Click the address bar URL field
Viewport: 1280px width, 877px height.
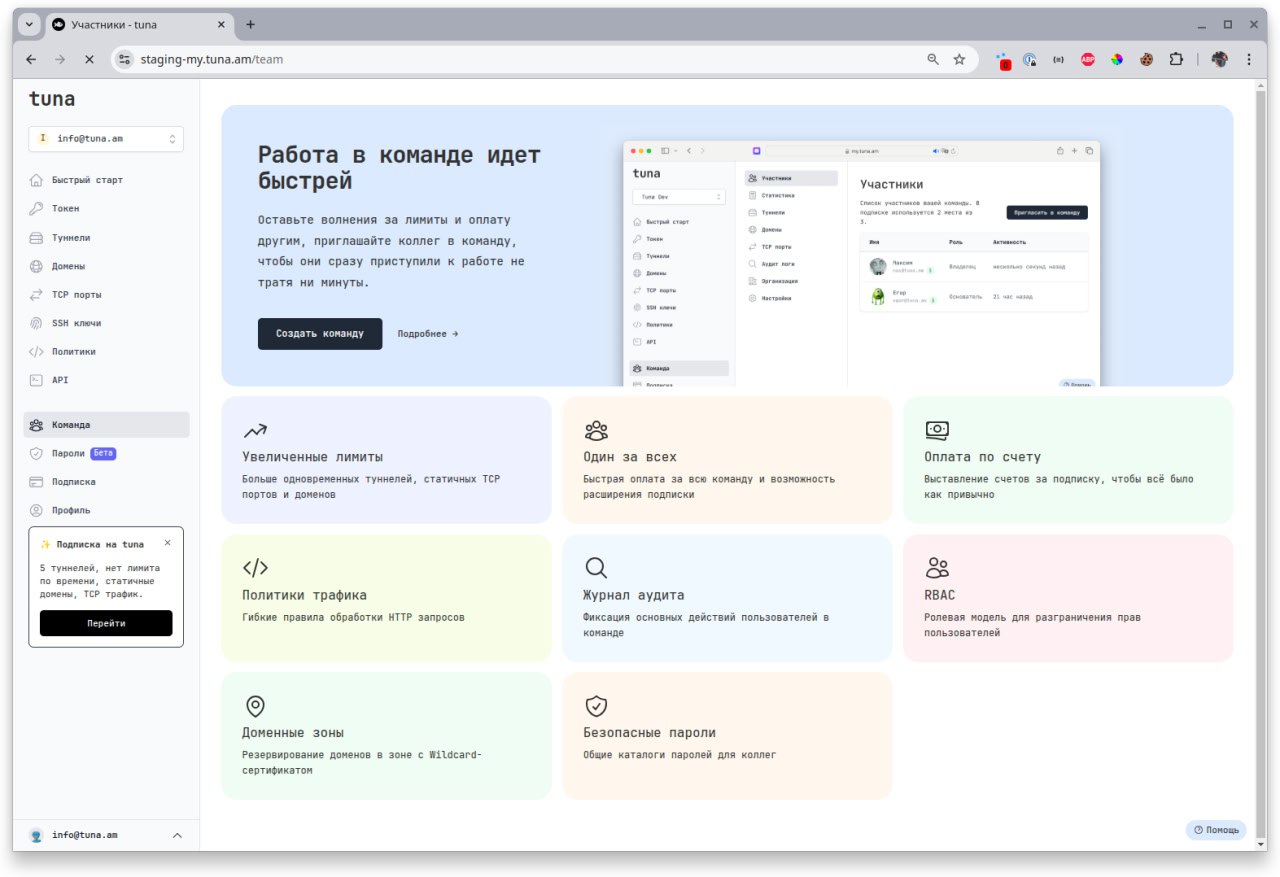(530, 60)
